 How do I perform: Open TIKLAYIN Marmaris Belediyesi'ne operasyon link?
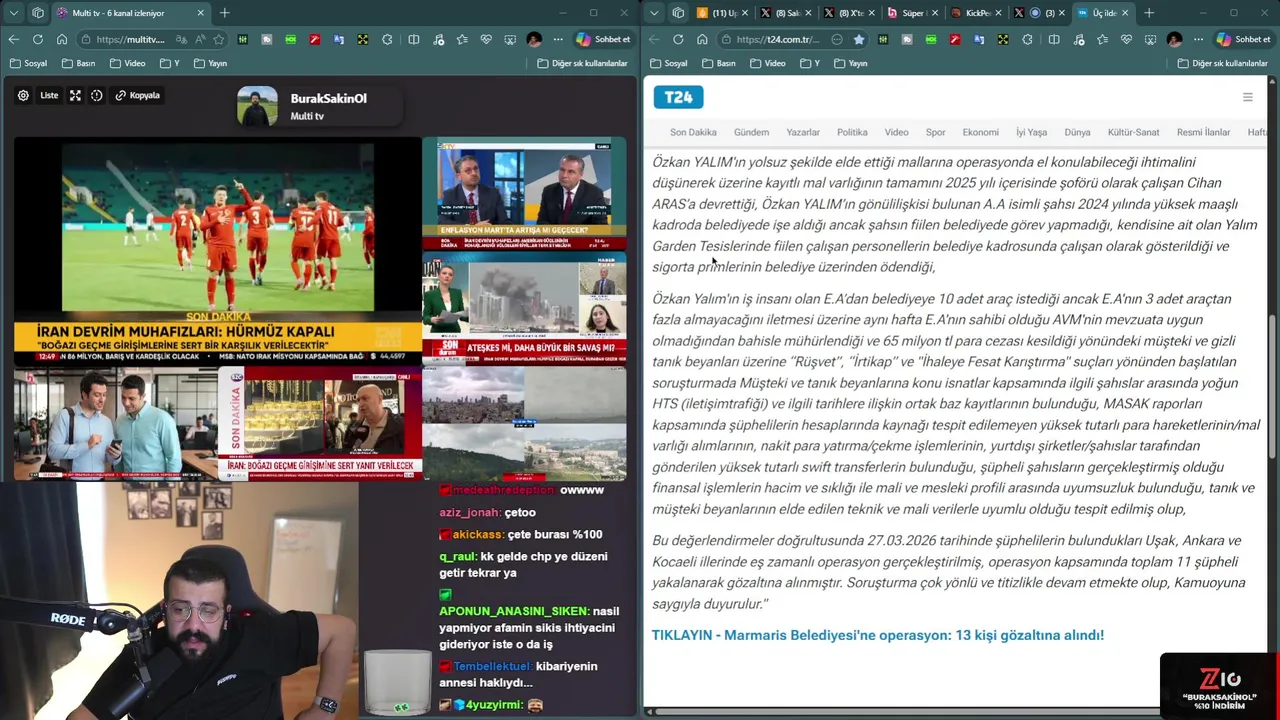click(x=878, y=635)
